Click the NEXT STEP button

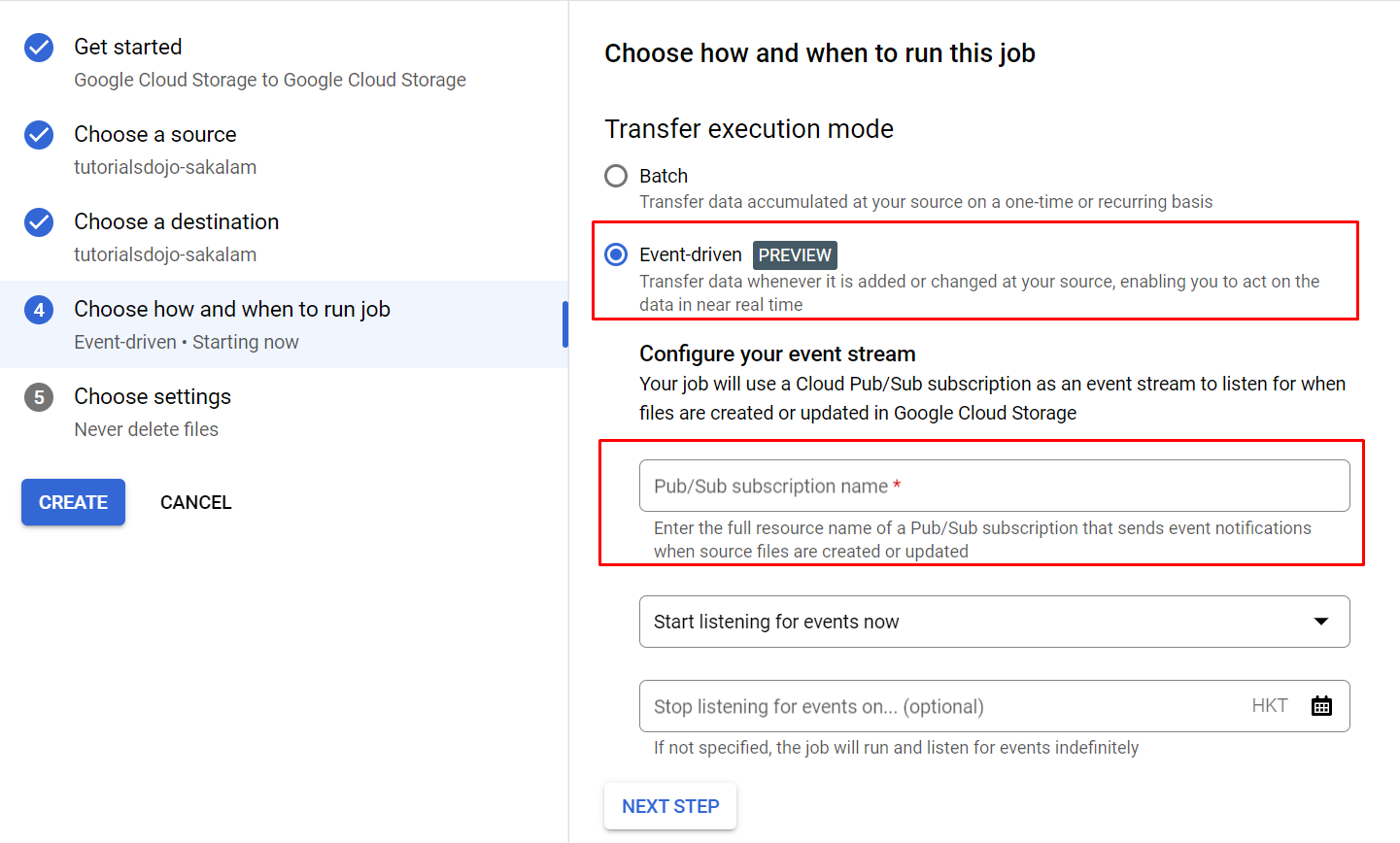[670, 806]
